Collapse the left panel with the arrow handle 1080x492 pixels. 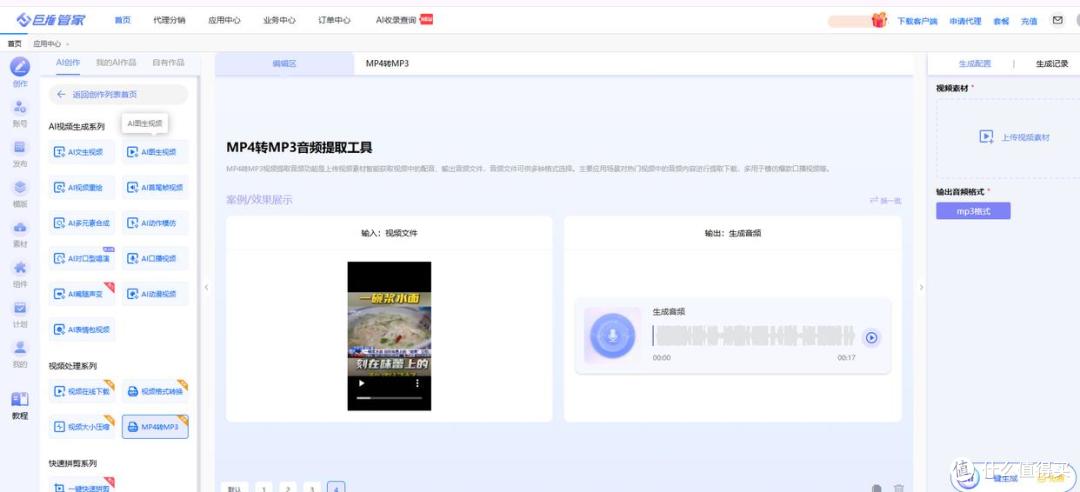tap(206, 287)
